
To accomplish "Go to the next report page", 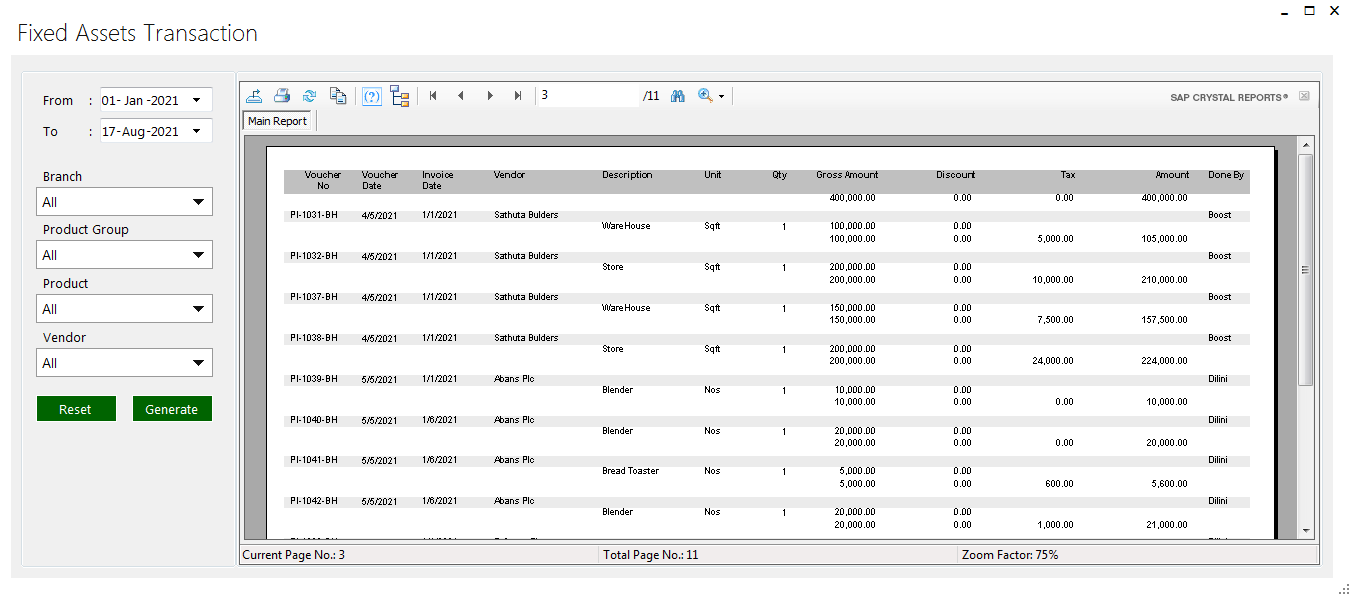I will 490,96.
